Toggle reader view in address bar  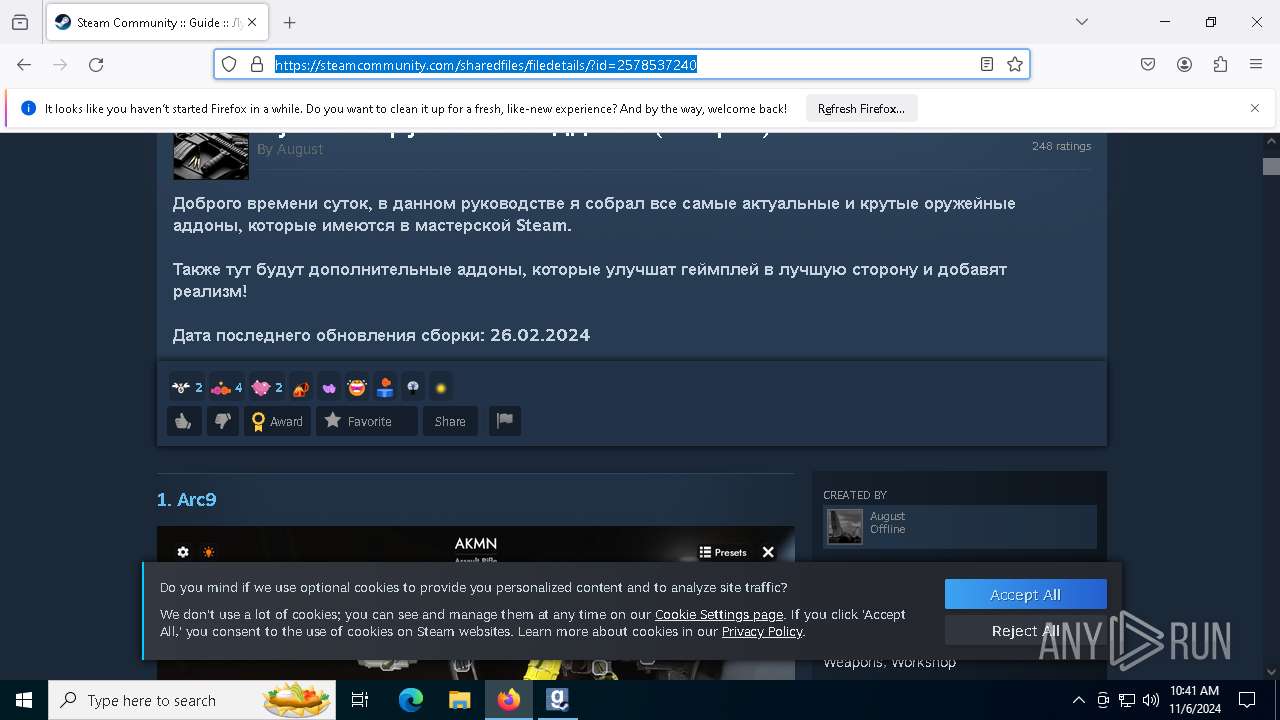click(987, 64)
